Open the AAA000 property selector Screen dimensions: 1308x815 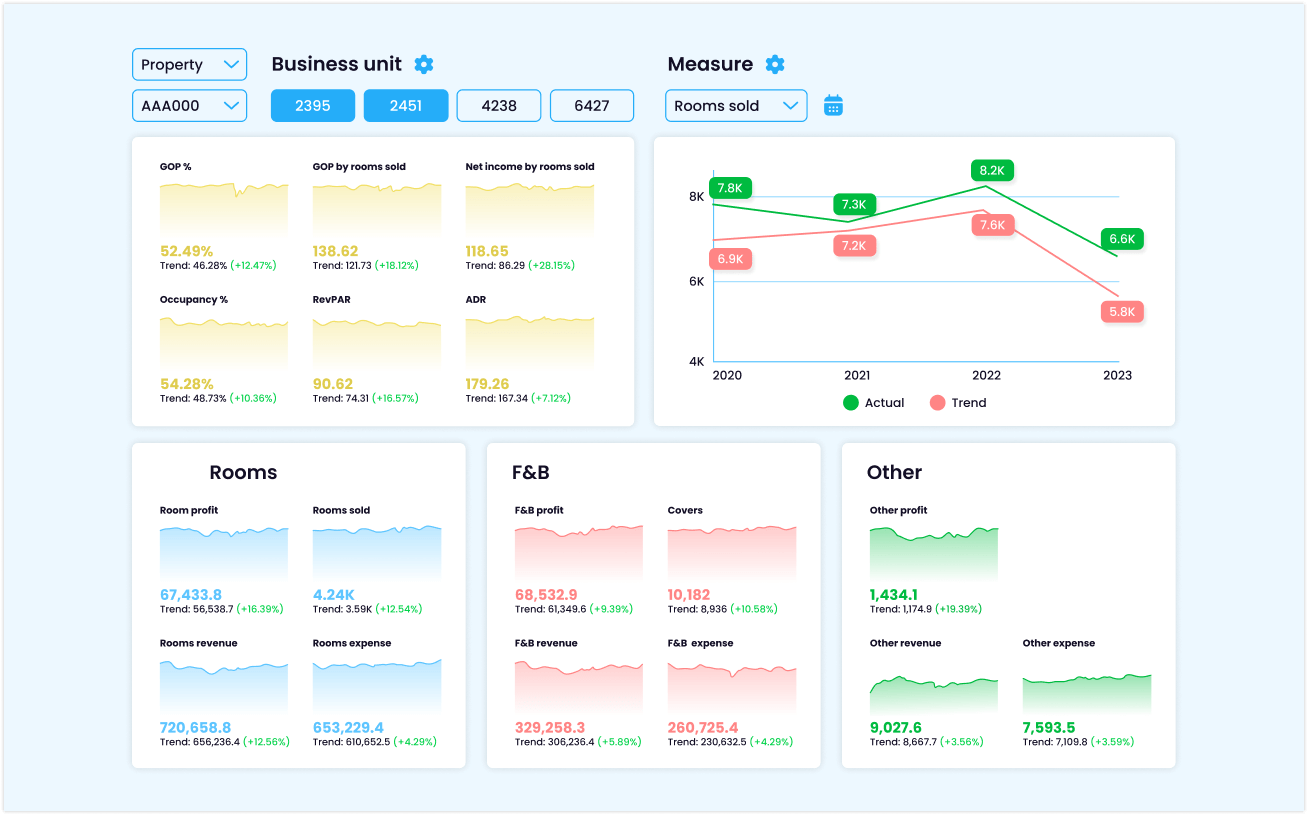(189, 106)
